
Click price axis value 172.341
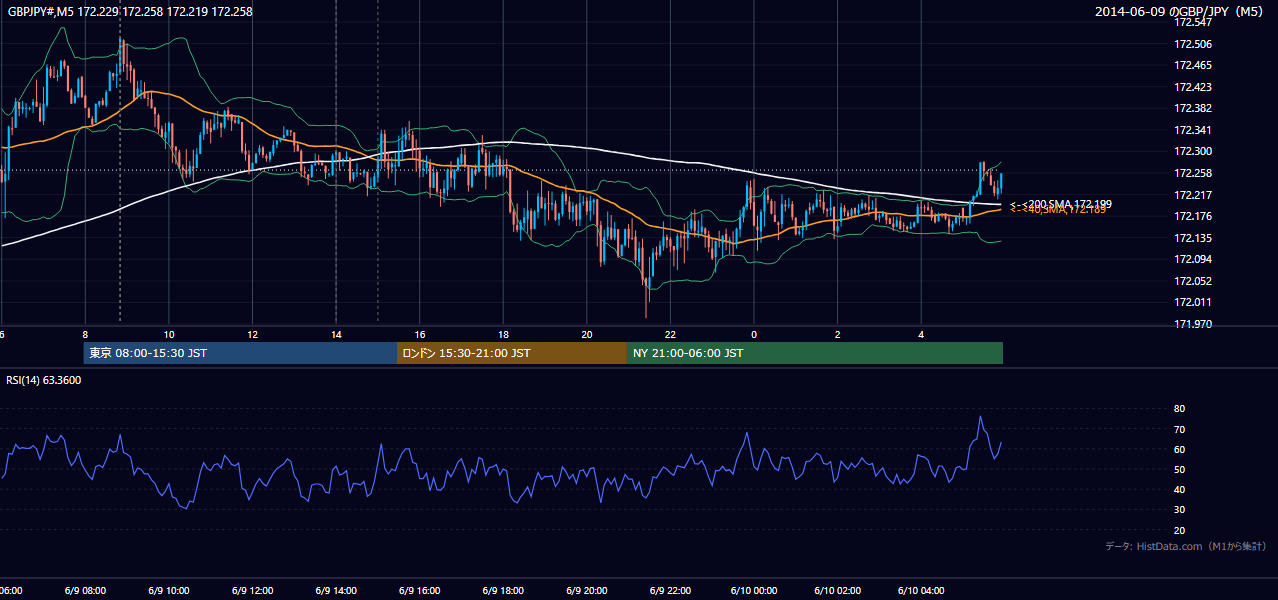coord(1192,130)
